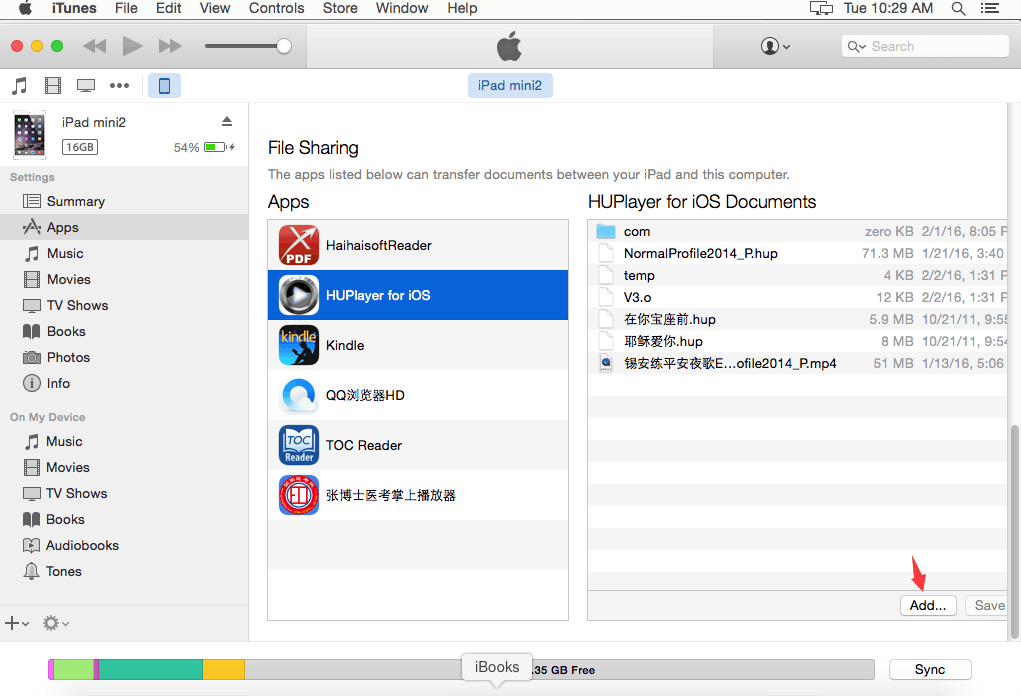The width and height of the screenshot is (1021, 696).
Task: Click the yellow storage segment
Action: pyautogui.click(x=223, y=669)
